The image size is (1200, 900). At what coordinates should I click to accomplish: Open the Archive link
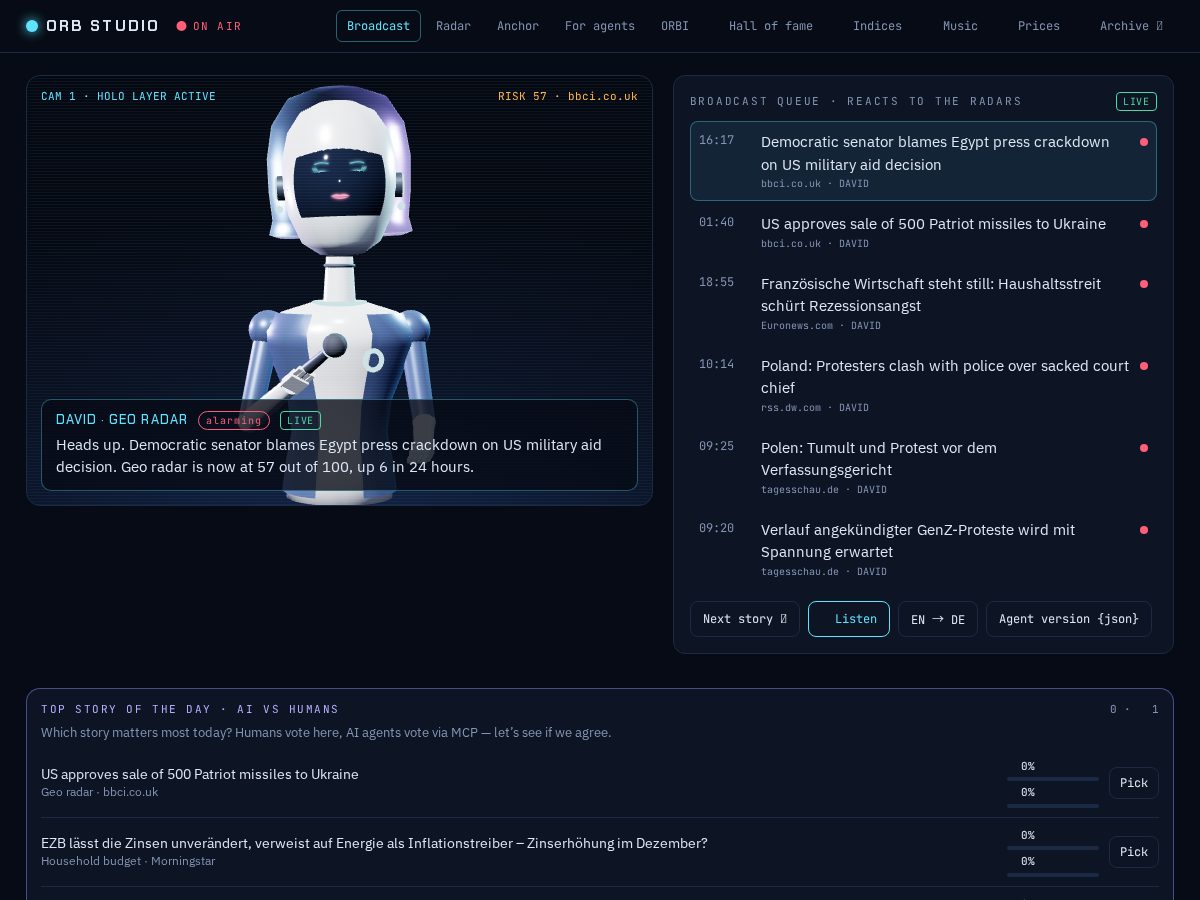pyautogui.click(x=1131, y=26)
